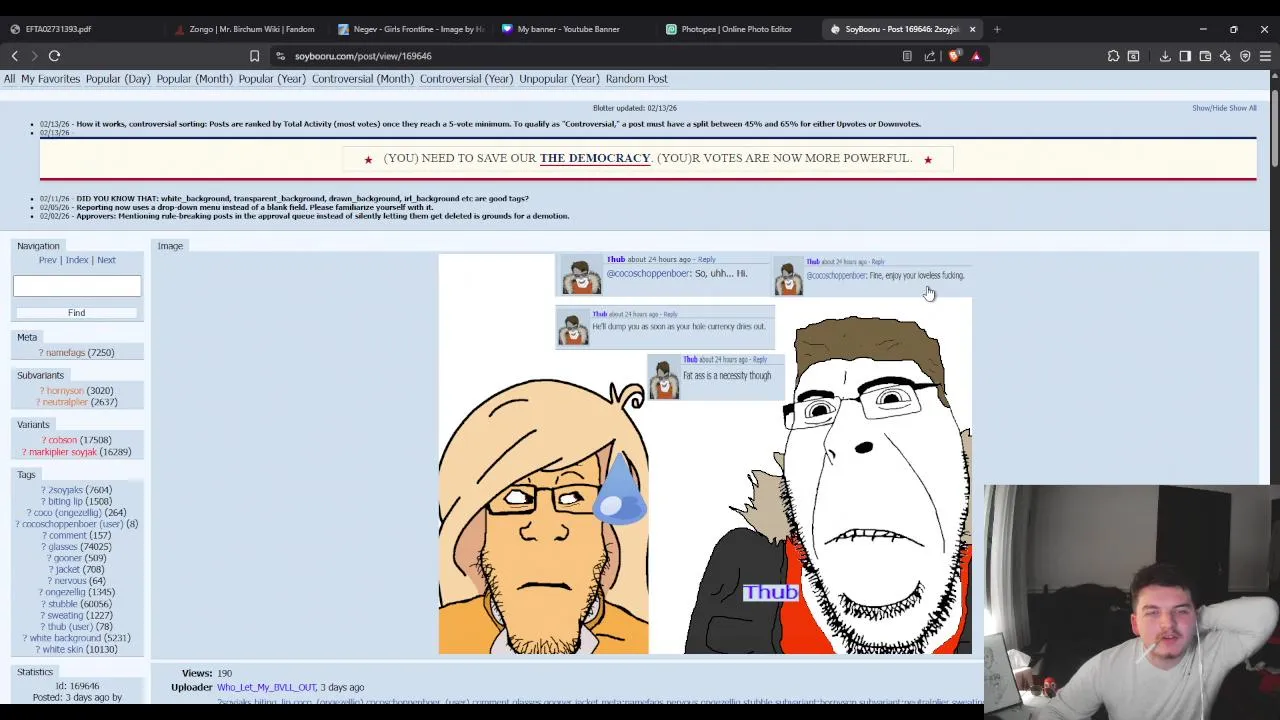Open the extensions puzzle icon

1113,56
